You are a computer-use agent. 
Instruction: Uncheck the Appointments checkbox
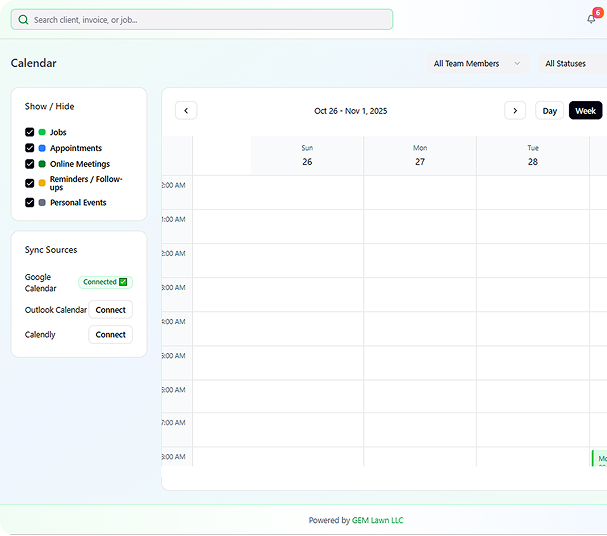click(29, 148)
